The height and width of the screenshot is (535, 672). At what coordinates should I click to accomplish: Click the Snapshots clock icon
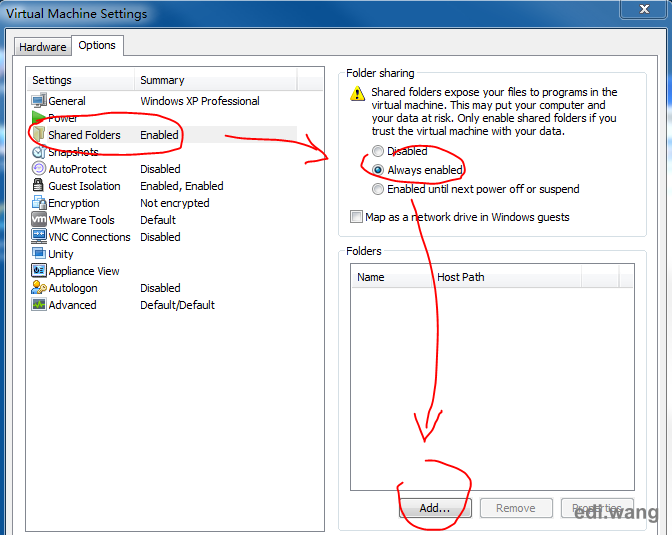39,152
